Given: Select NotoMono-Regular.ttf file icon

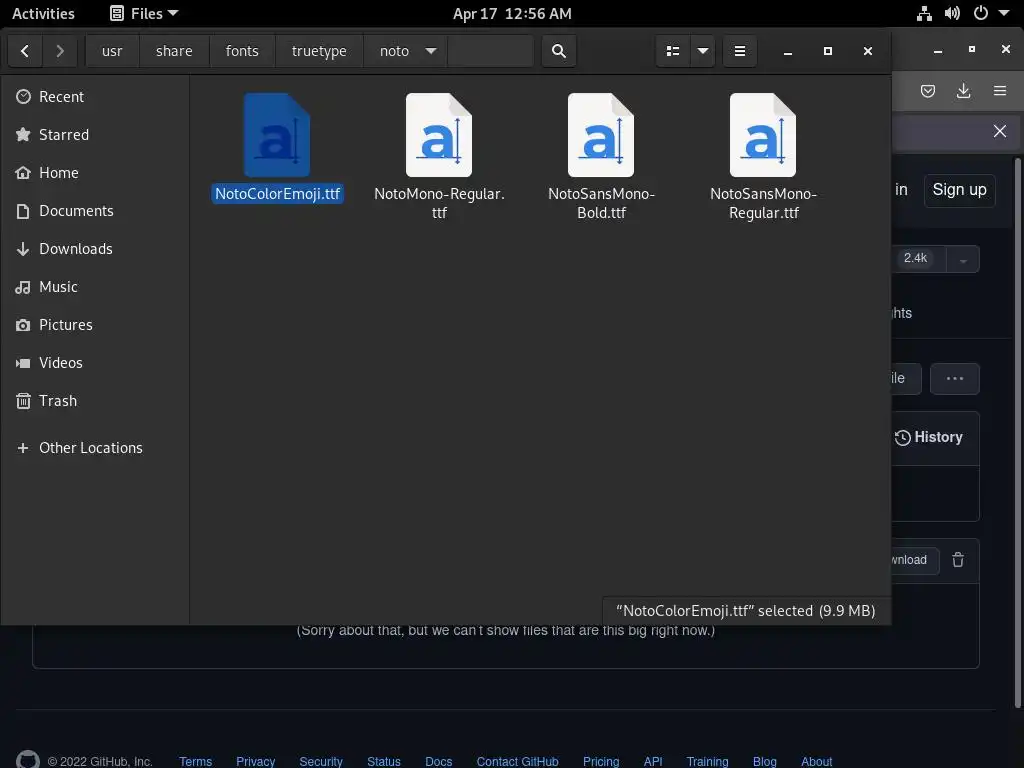Looking at the screenshot, I should point(439,135).
